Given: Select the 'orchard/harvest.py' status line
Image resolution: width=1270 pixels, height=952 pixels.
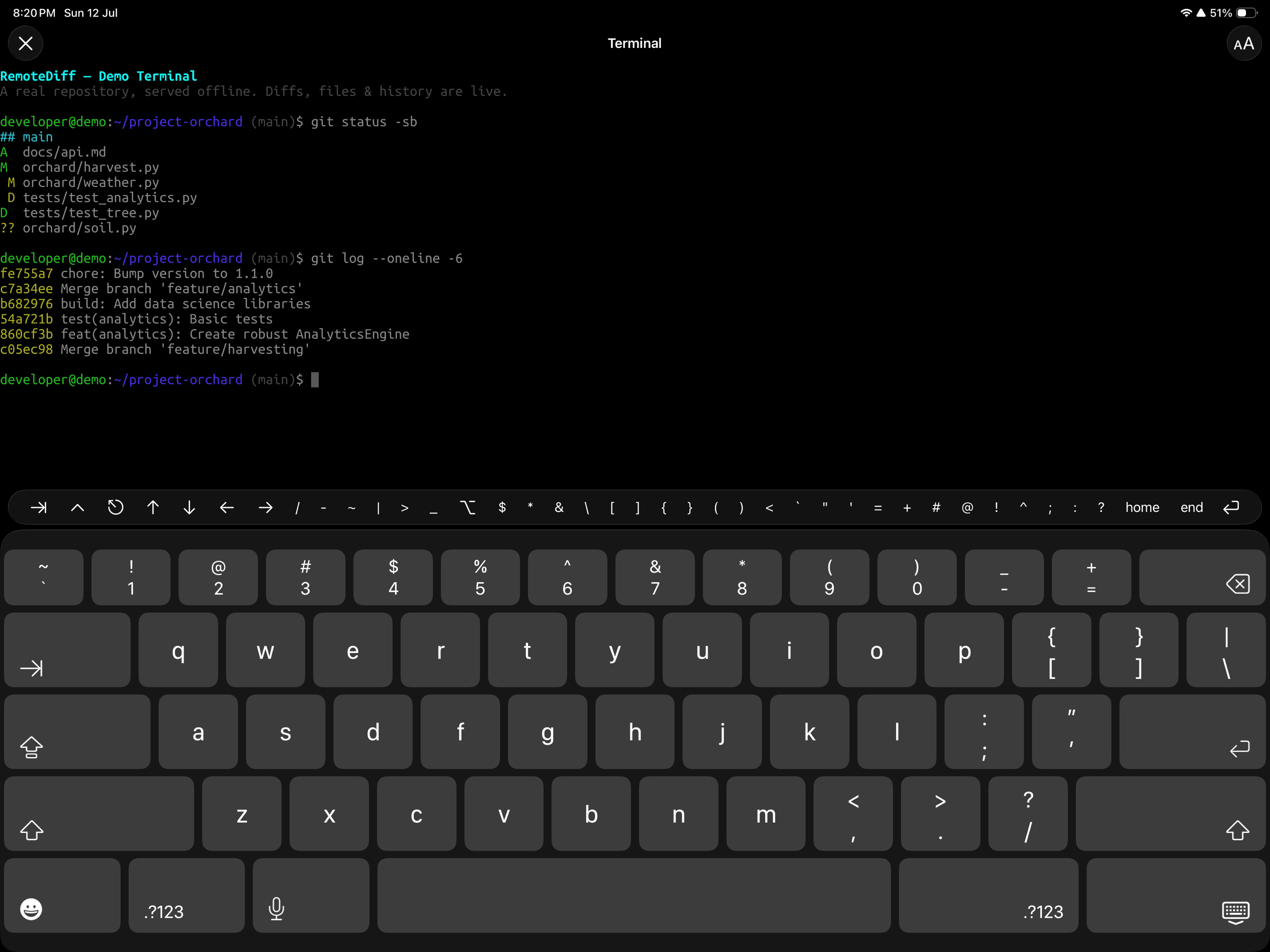Looking at the screenshot, I should pos(80,167).
